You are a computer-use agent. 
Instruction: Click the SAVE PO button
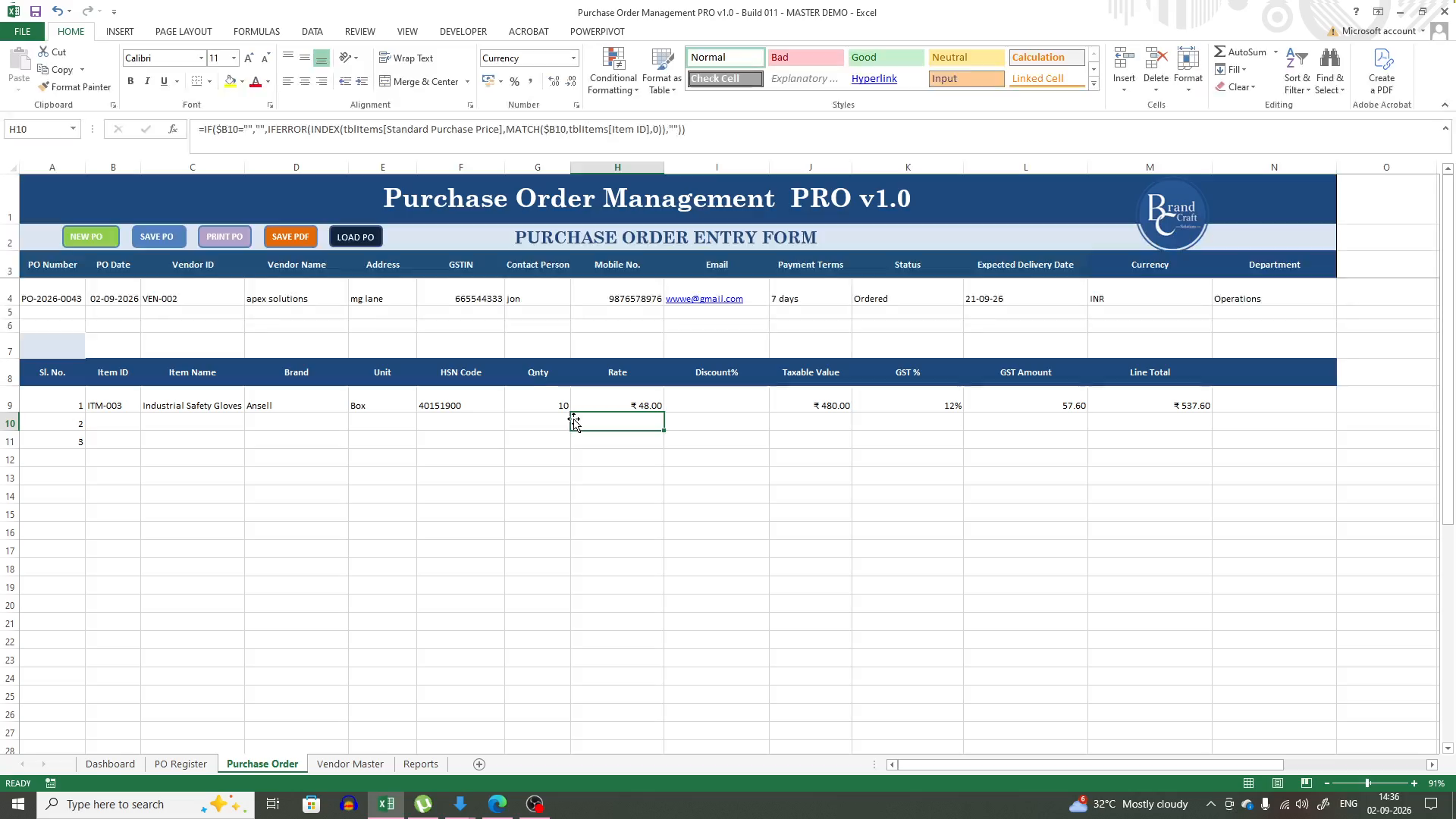click(158, 237)
